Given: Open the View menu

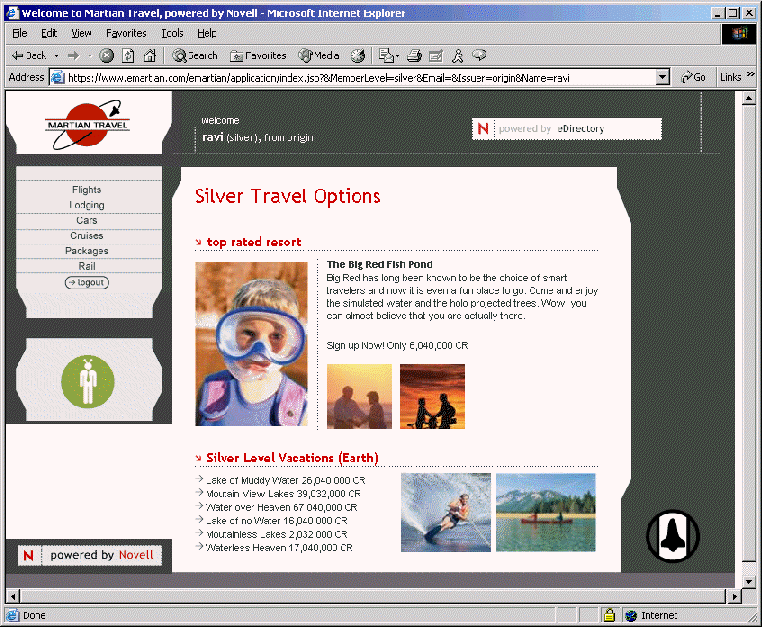Looking at the screenshot, I should pos(81,33).
